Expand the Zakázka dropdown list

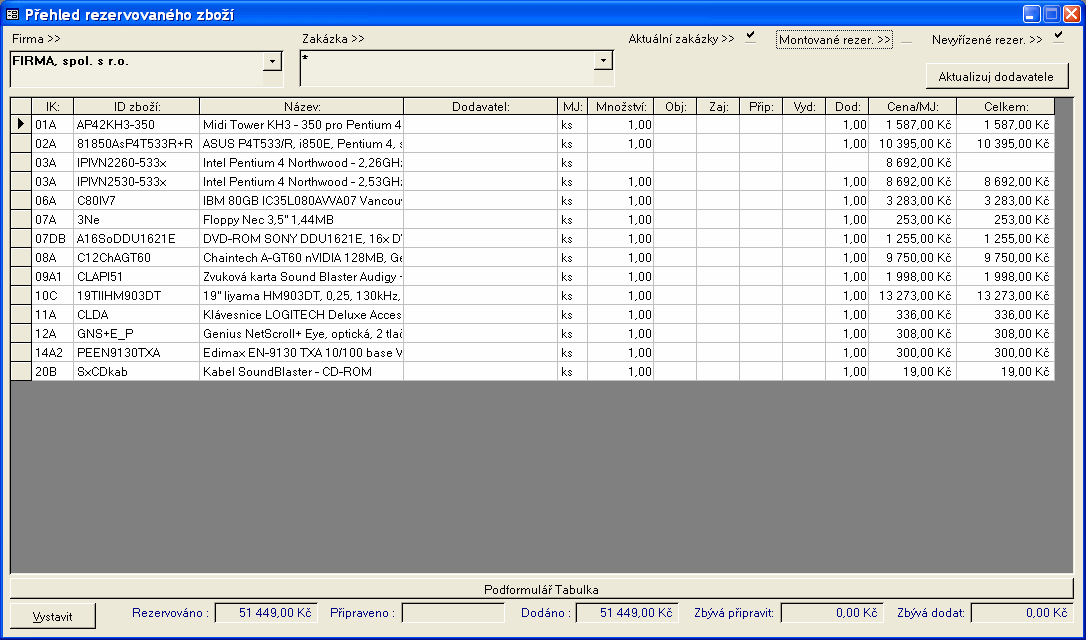point(603,62)
